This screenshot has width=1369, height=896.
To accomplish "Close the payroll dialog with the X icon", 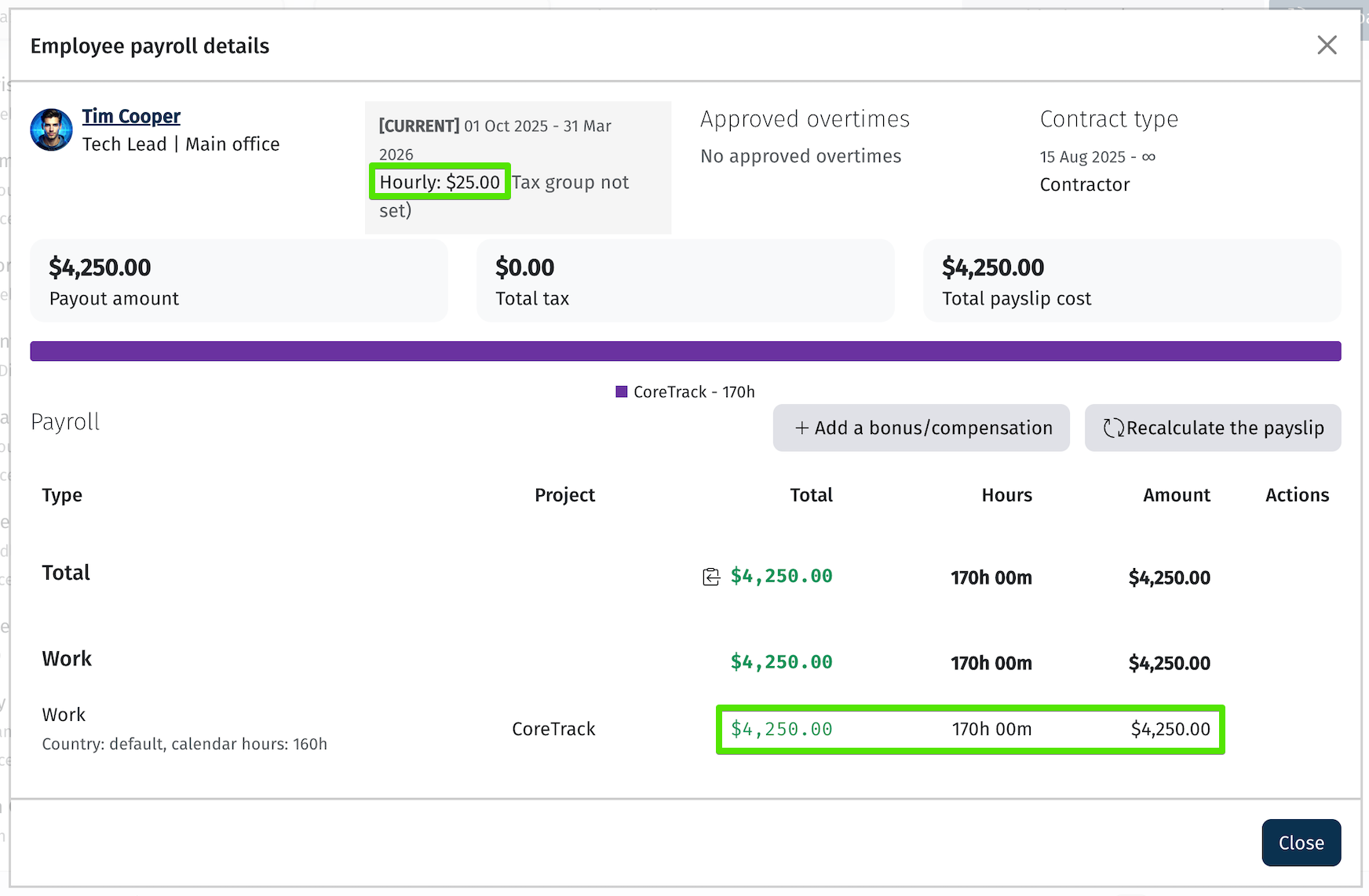I will (x=1327, y=46).
